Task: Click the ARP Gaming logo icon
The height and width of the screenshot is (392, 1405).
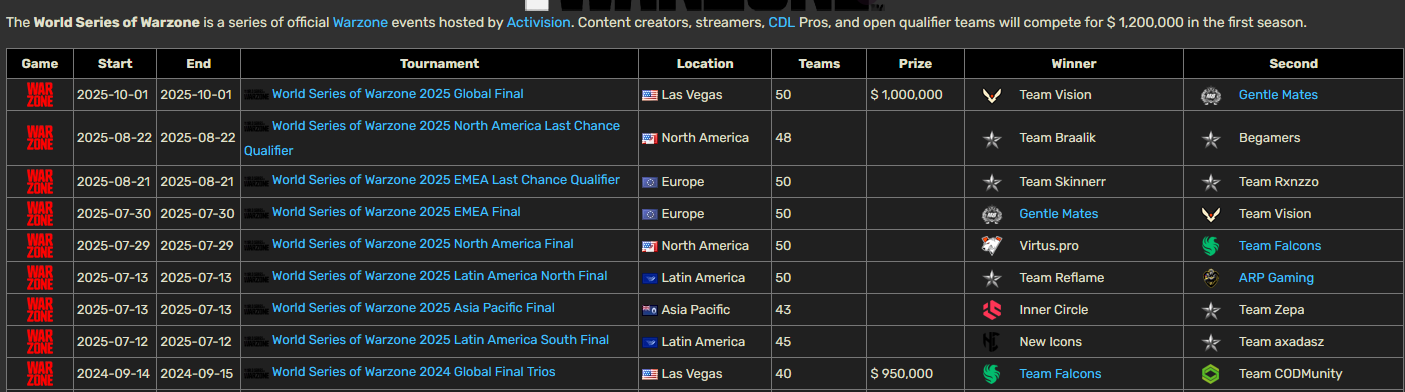Action: pyautogui.click(x=1211, y=278)
